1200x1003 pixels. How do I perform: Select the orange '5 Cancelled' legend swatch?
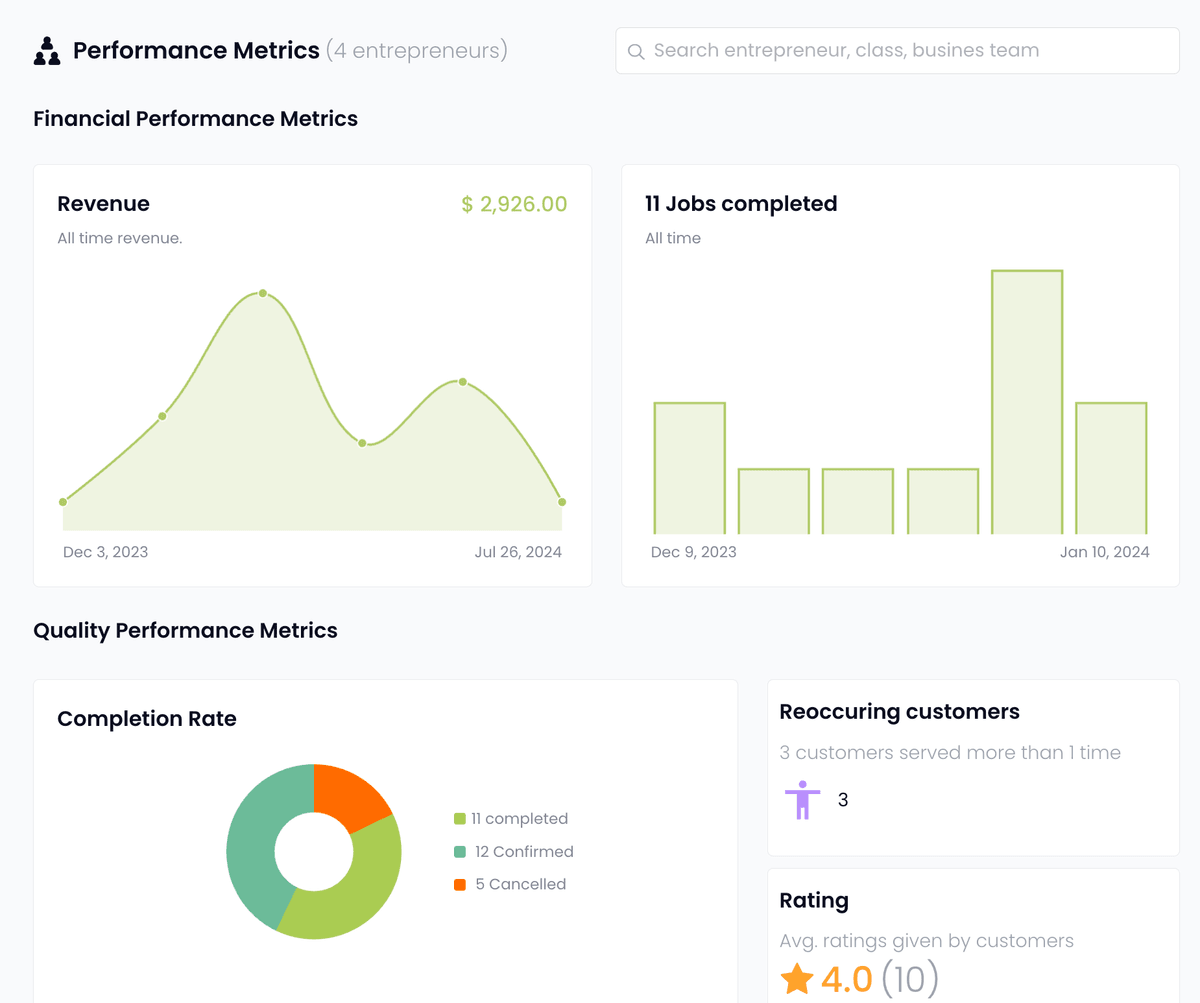(460, 884)
